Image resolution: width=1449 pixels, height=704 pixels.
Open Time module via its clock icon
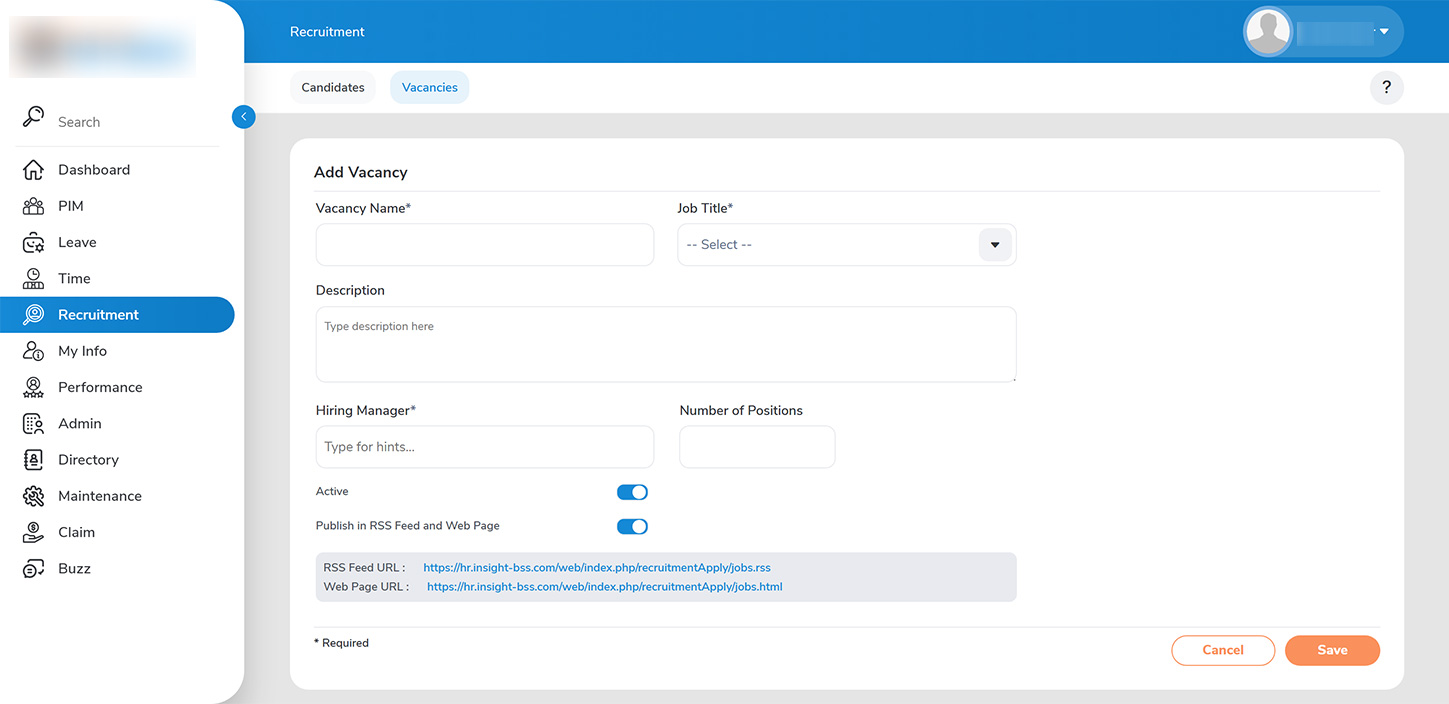[33, 279]
